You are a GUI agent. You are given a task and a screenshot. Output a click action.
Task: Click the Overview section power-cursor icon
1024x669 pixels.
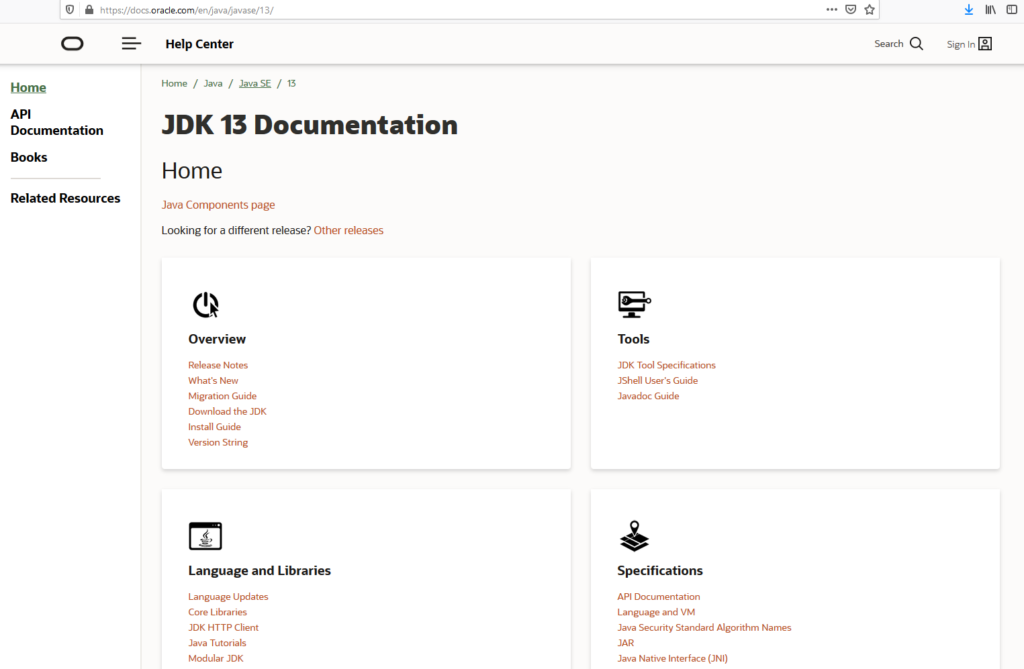pos(205,305)
